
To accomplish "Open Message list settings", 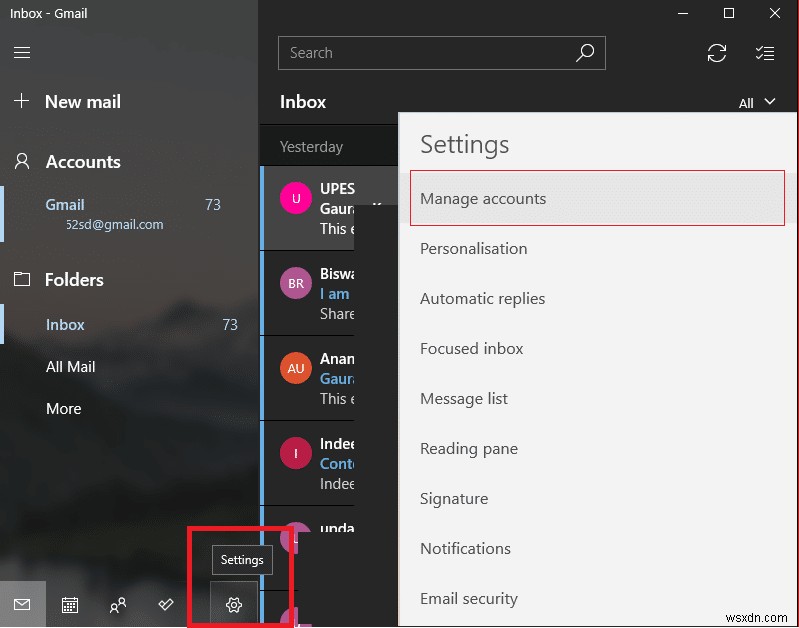I will [x=597, y=398].
